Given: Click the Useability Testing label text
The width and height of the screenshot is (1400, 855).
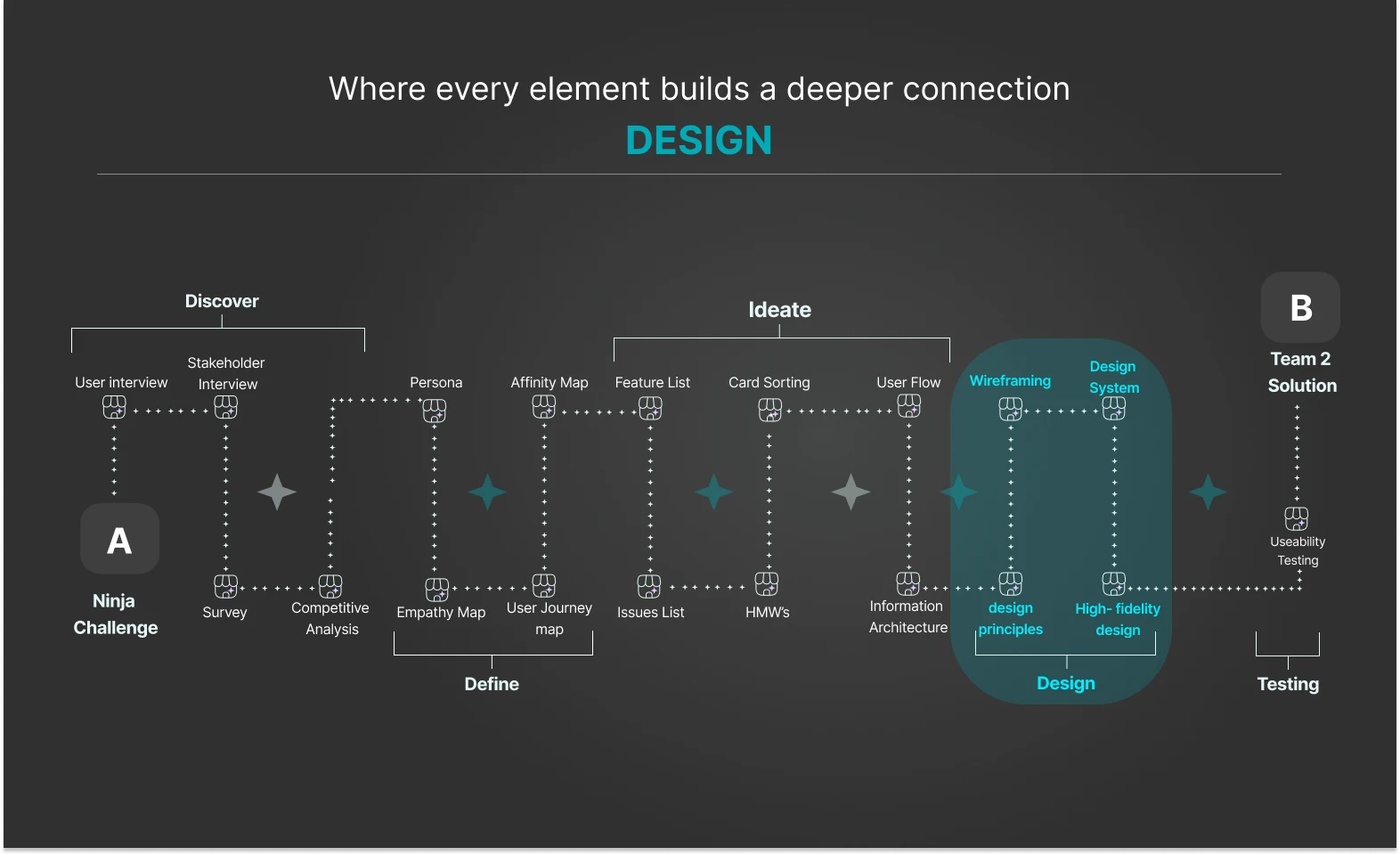Looking at the screenshot, I should pyautogui.click(x=1298, y=551).
